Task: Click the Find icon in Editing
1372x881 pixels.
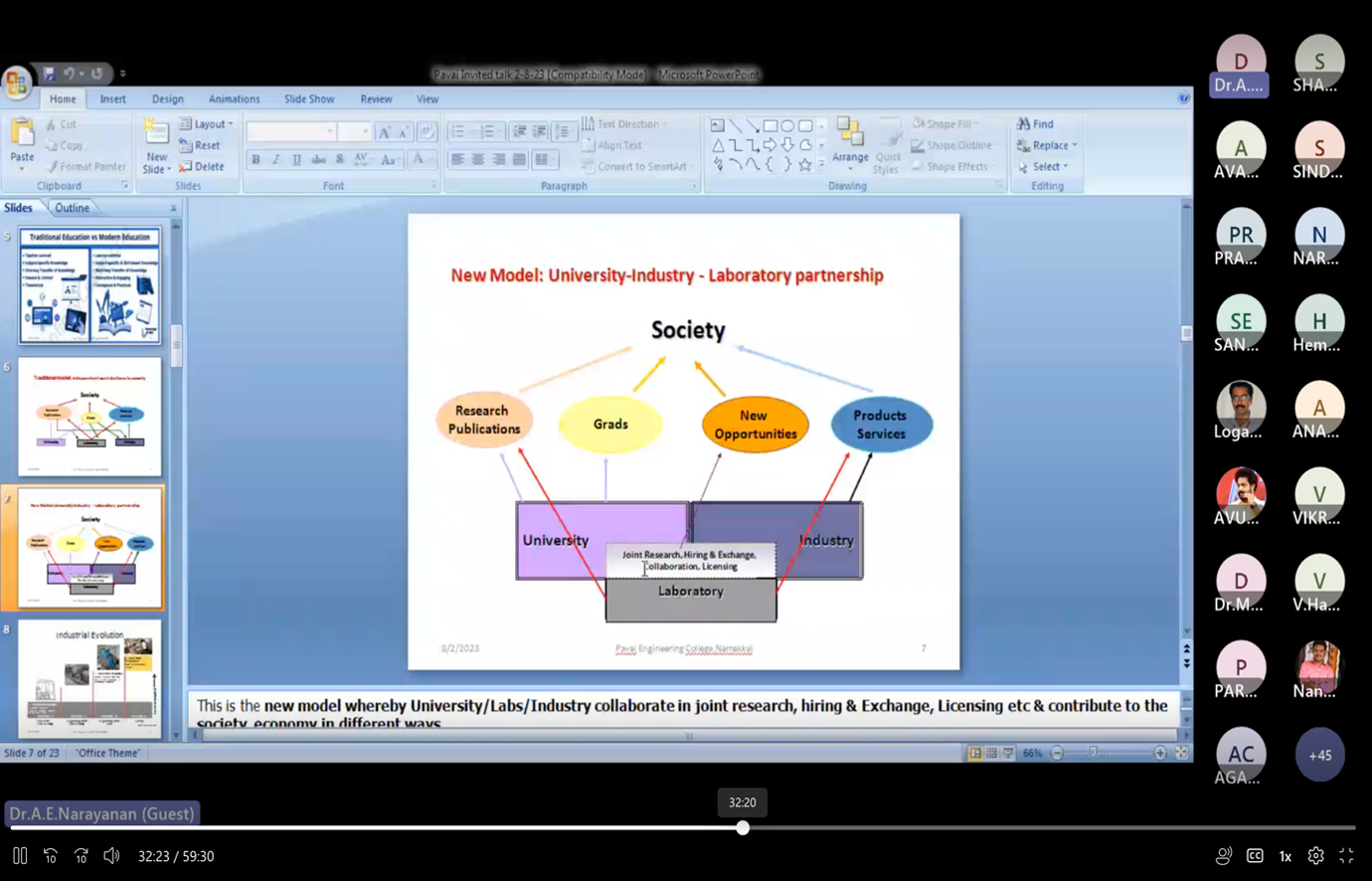Action: (x=1035, y=124)
